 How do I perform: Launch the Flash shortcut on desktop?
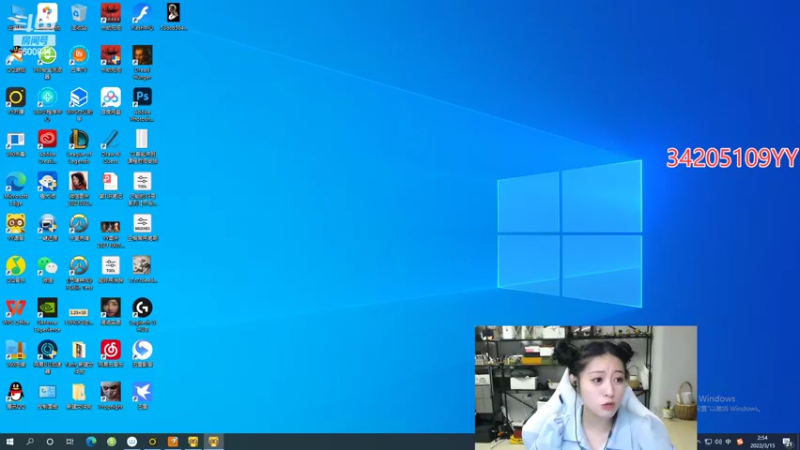142,17
